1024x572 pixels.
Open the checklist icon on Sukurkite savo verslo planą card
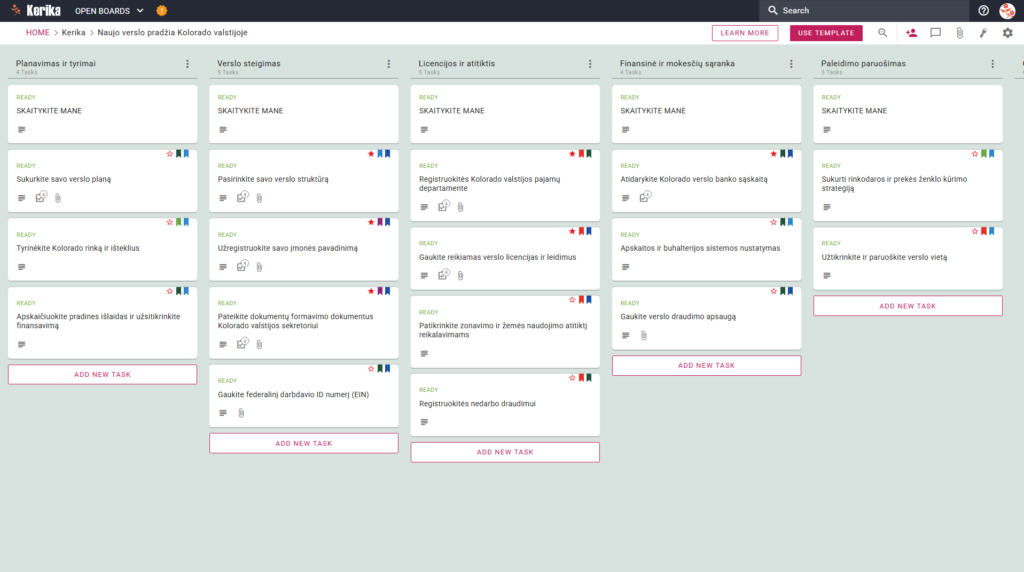pyautogui.click(x=41, y=197)
